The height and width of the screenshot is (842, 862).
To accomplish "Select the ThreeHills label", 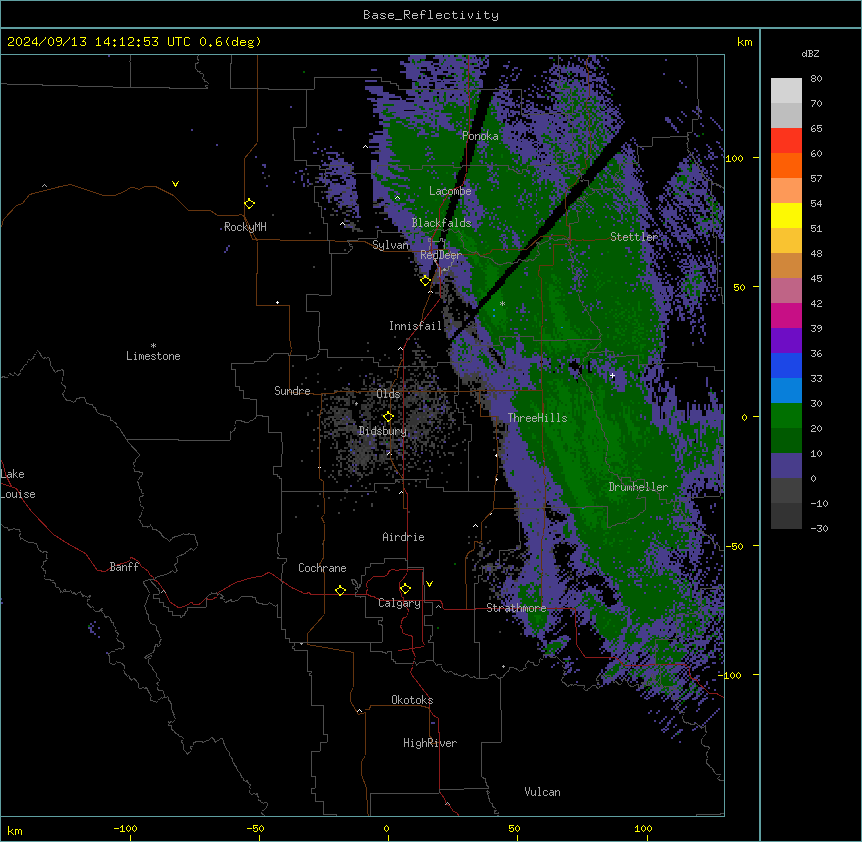I will 538,418.
